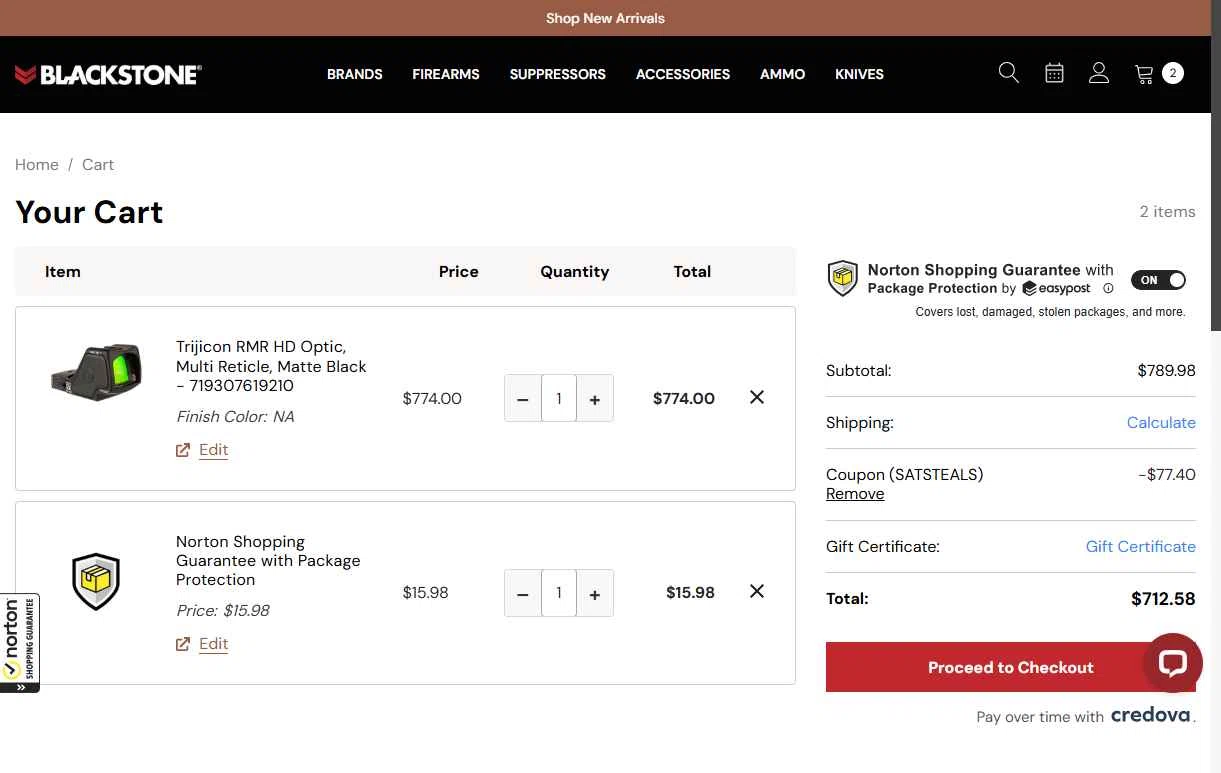Open the KNIVES menu

[860, 74]
